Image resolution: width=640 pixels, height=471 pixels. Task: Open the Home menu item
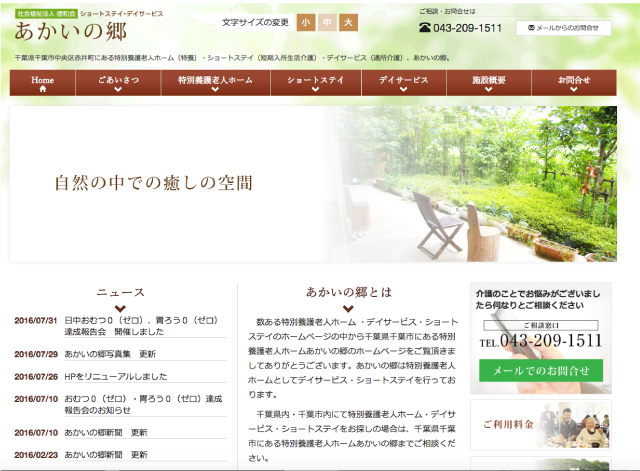pos(42,83)
